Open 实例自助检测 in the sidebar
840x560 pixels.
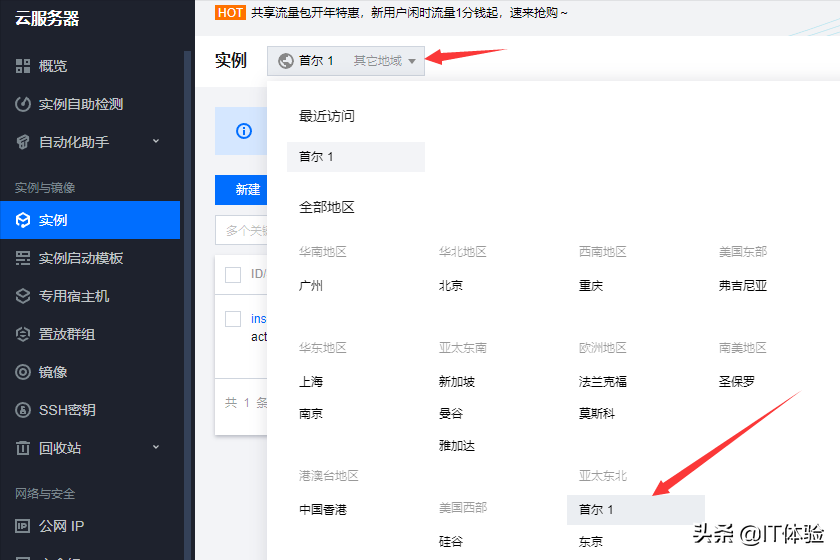[90, 104]
